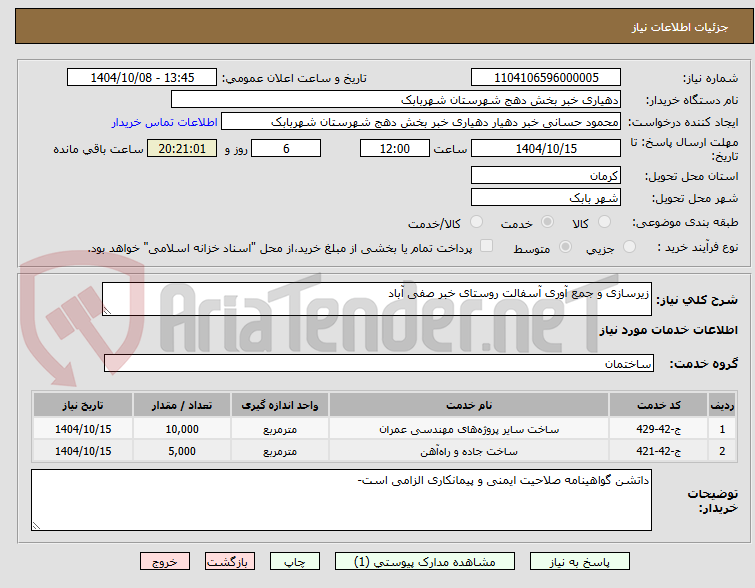
Task: Click the resize handle of توضیحات خریدار box
Action: point(36,525)
